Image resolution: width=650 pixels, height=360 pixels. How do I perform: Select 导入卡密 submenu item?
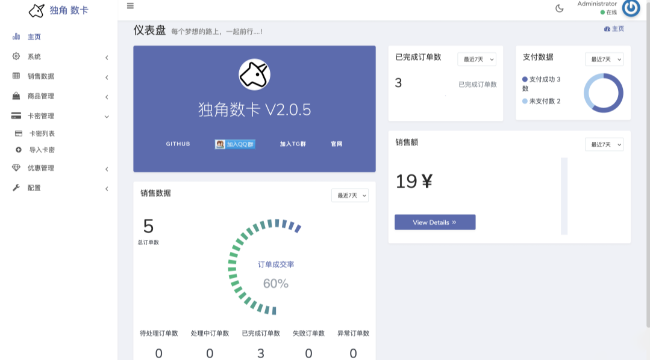42,150
